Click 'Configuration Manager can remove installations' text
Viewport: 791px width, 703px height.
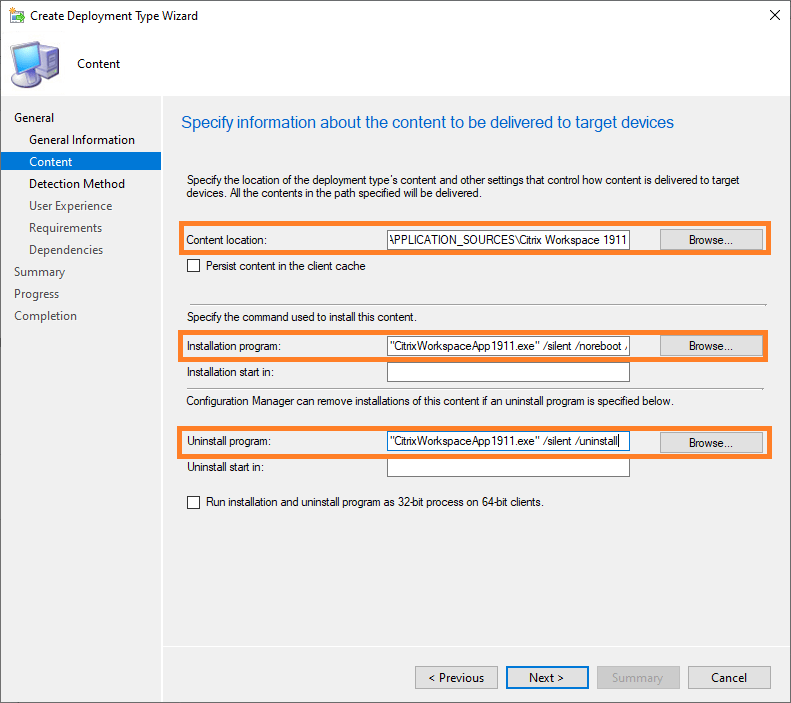(x=430, y=401)
